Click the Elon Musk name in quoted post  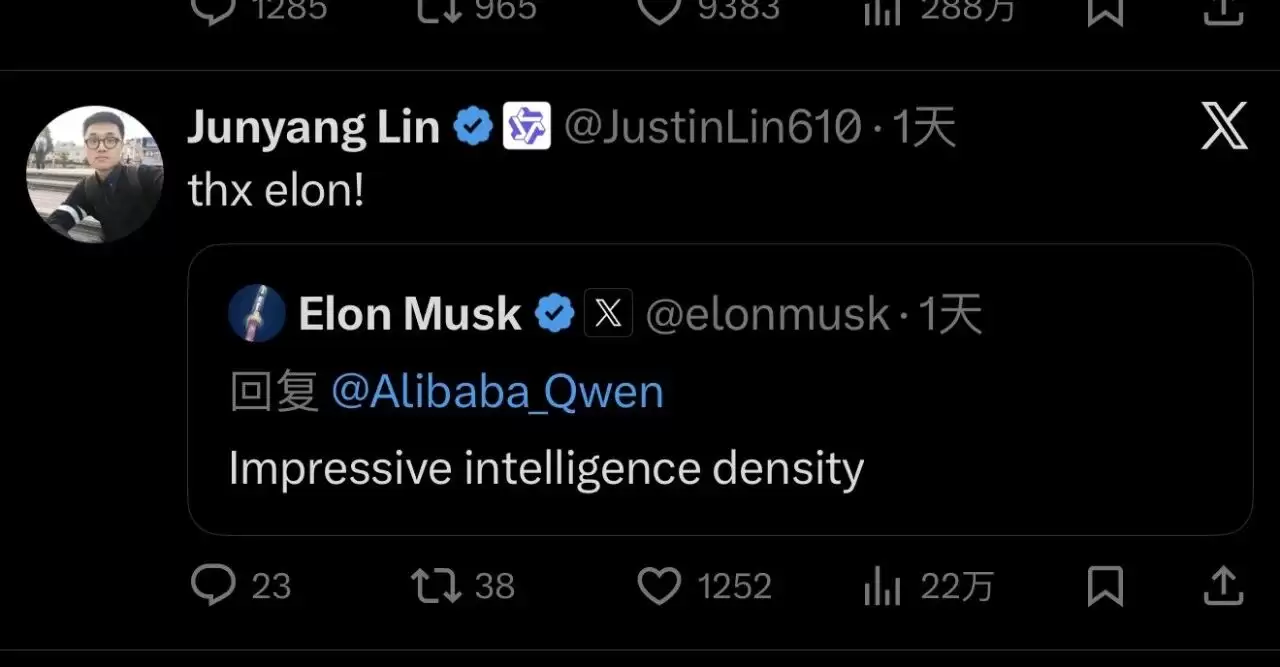409,314
